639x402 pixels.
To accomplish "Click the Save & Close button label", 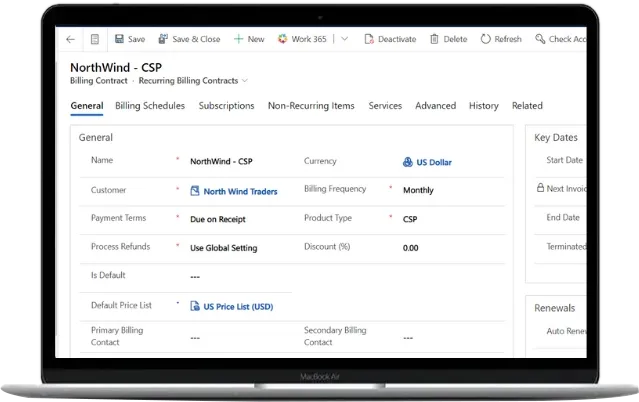I will pos(196,39).
